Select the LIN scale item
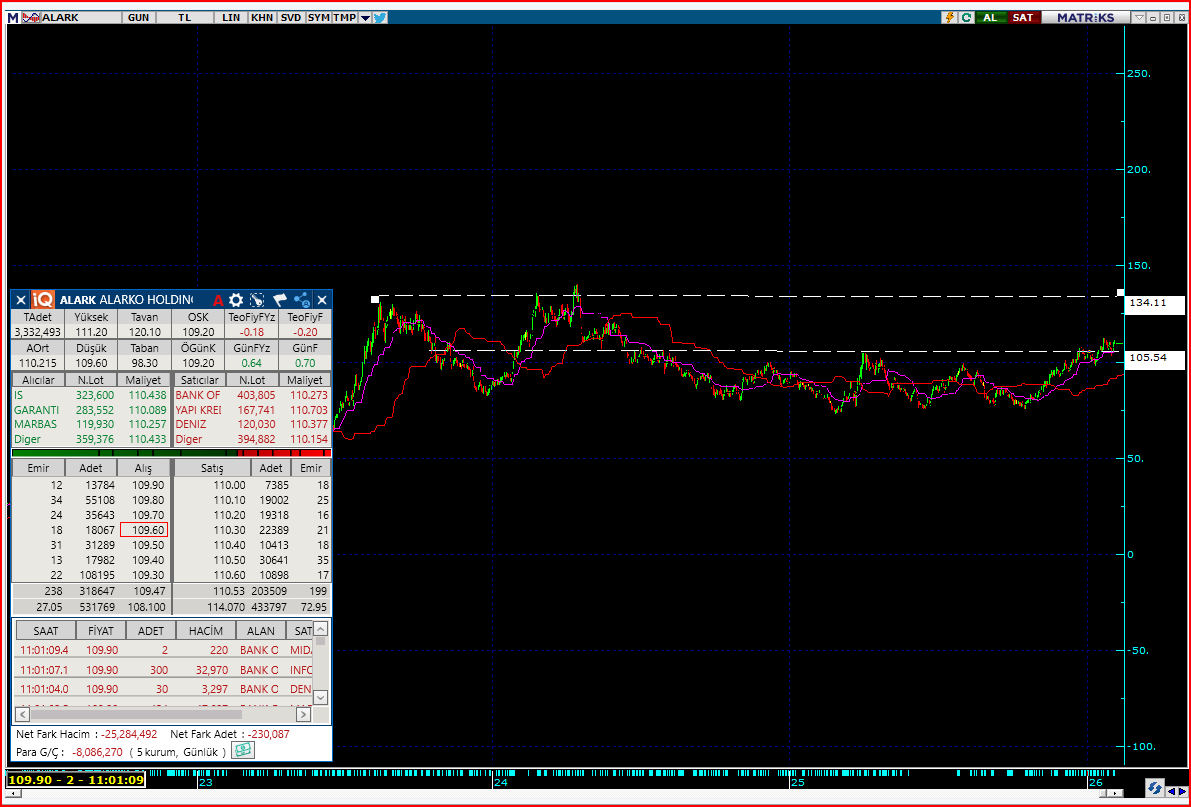The image size is (1191, 807). pyautogui.click(x=231, y=17)
